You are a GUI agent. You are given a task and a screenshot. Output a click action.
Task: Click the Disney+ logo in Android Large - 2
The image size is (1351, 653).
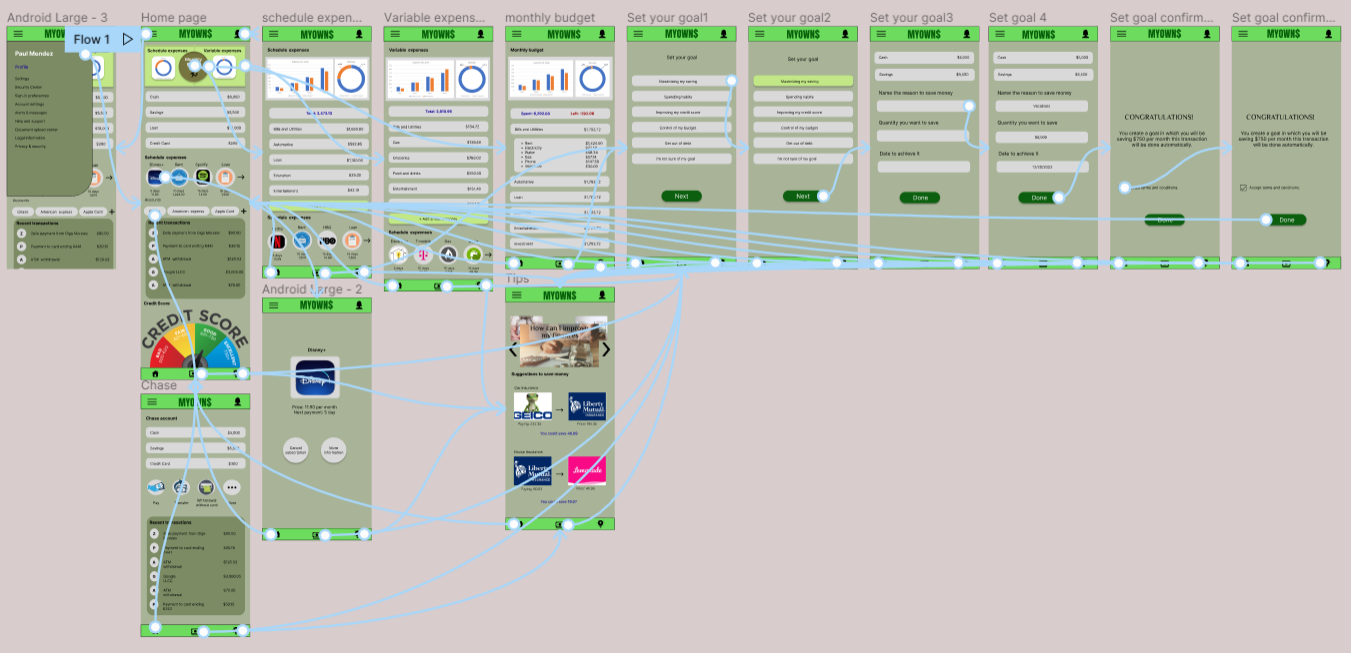(x=317, y=378)
